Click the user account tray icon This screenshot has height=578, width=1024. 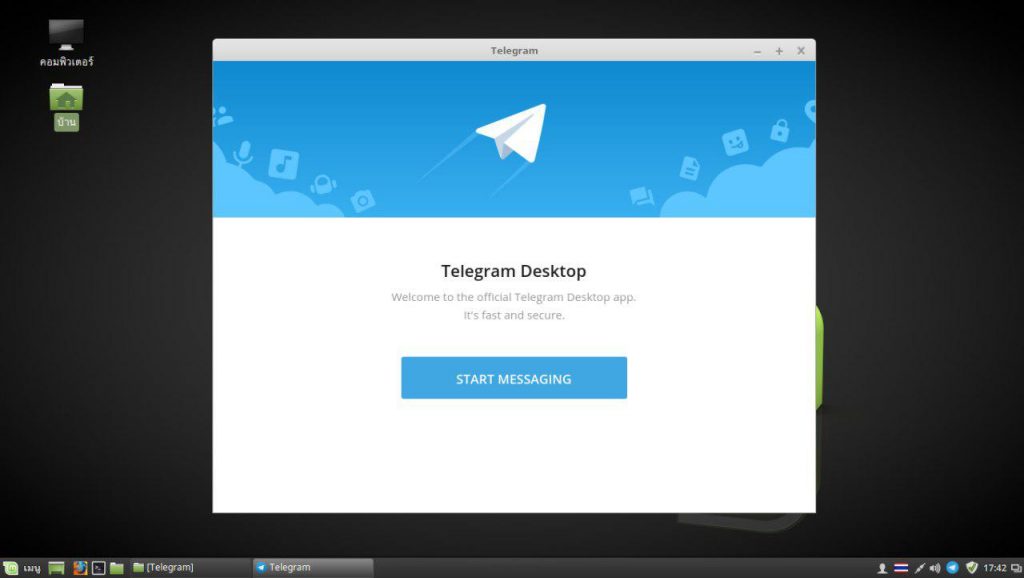pos(882,568)
